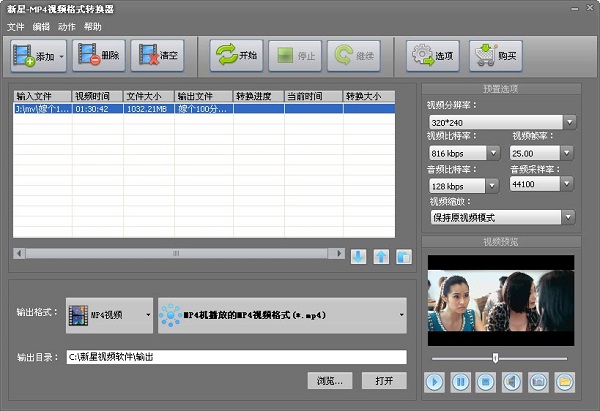Screen dimensions: 600x411
Task: Open the 编辑 menu
Action: click(x=41, y=27)
